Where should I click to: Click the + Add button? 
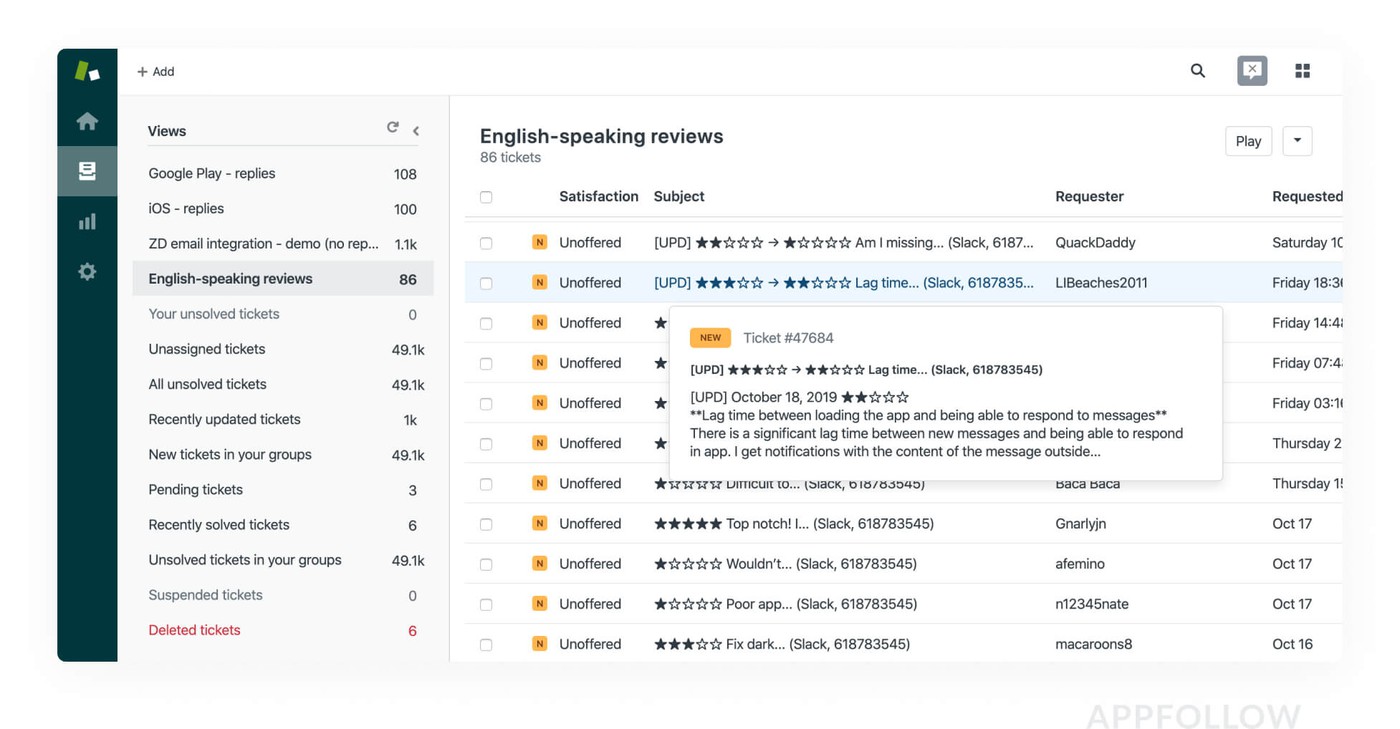156,71
